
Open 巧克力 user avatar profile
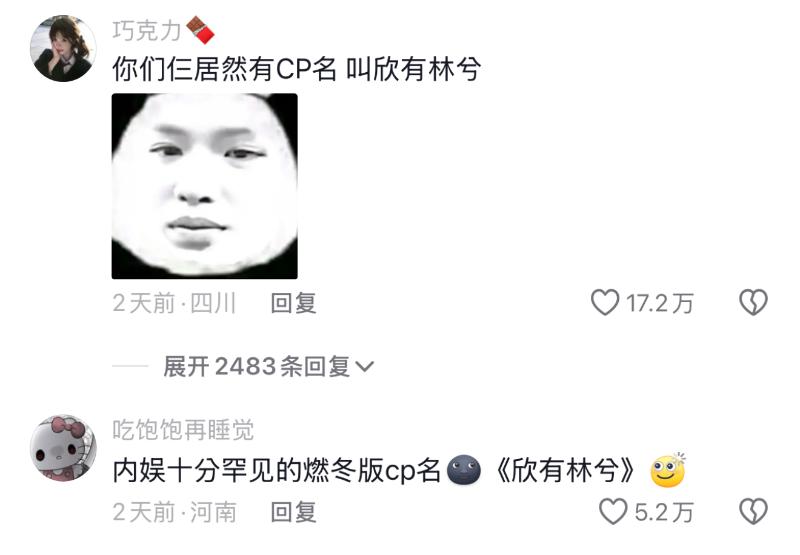(63, 48)
